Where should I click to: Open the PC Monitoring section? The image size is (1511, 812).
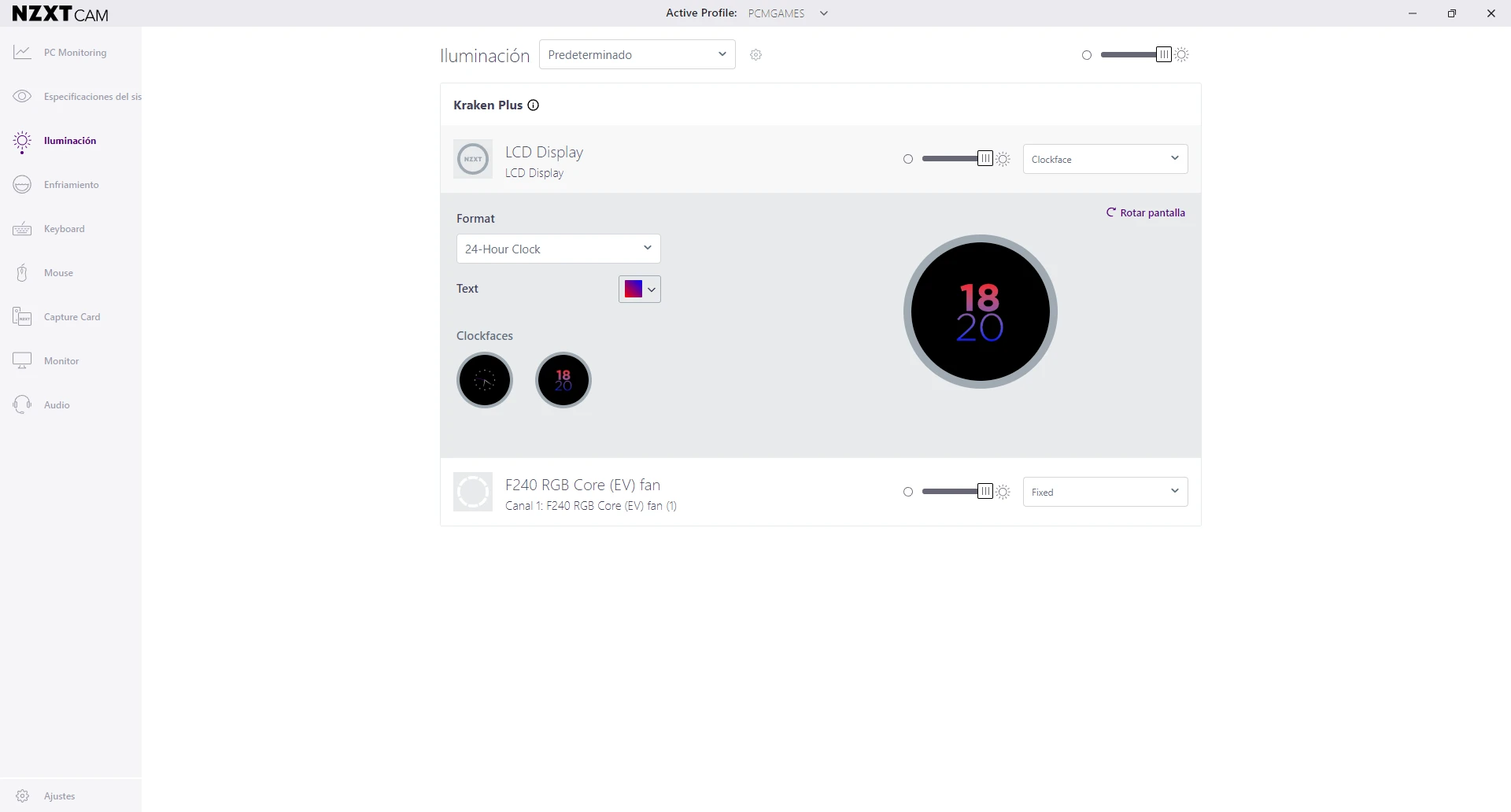click(x=71, y=52)
